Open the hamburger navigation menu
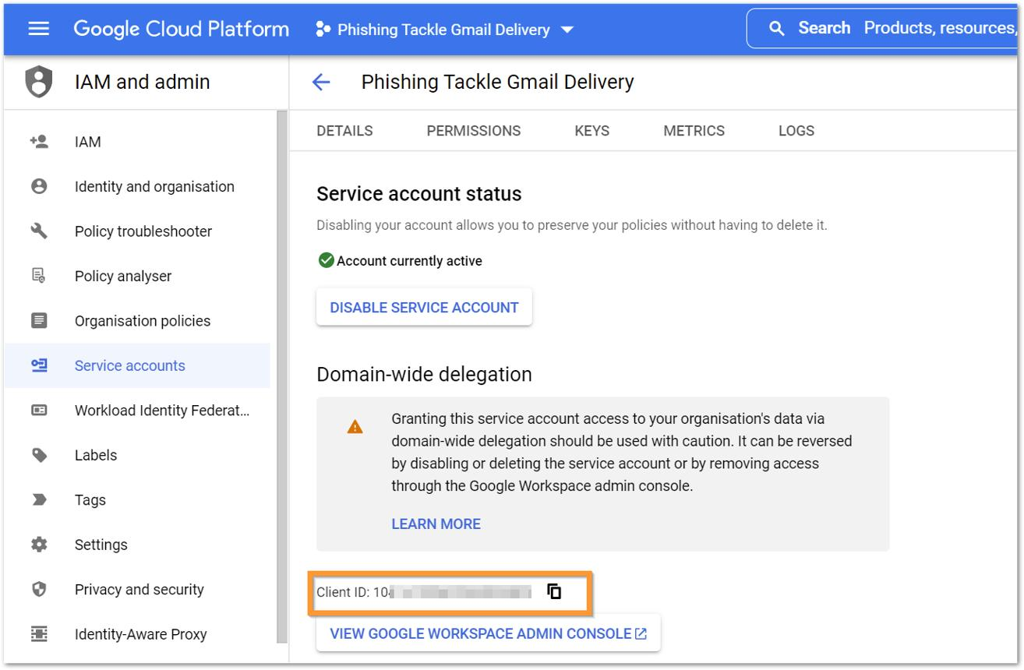 tap(39, 29)
